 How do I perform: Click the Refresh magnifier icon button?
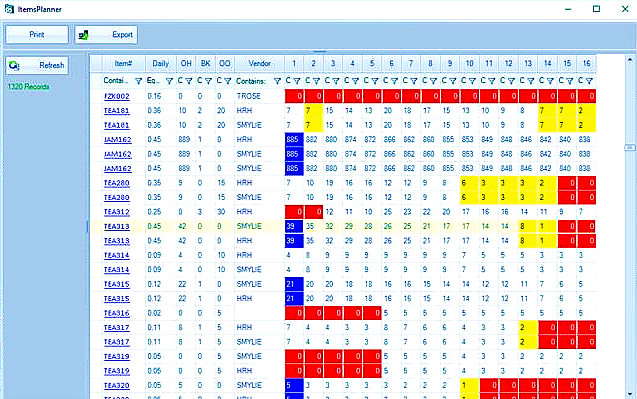pyautogui.click(x=37, y=65)
